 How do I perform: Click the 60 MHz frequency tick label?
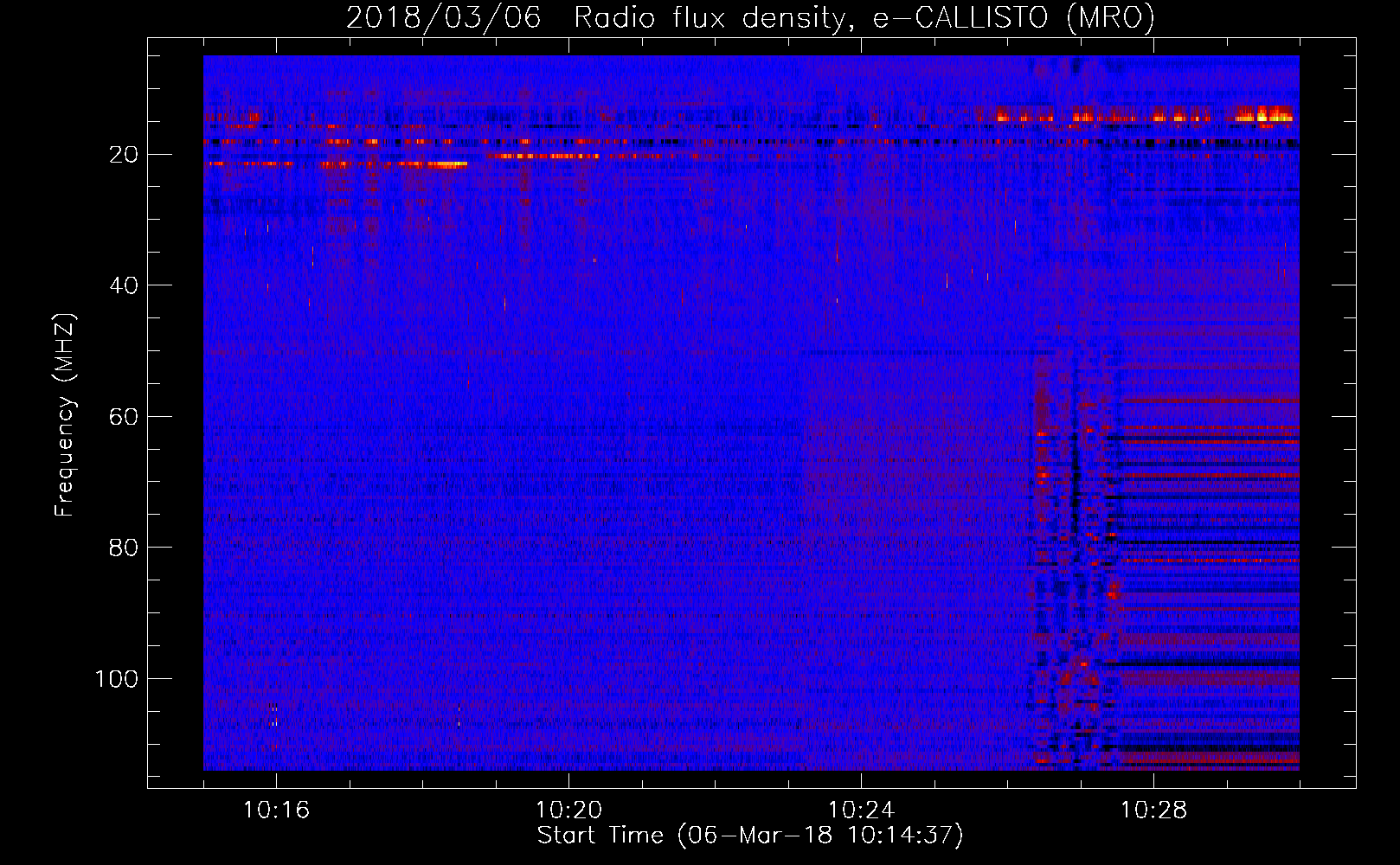pyautogui.click(x=125, y=417)
